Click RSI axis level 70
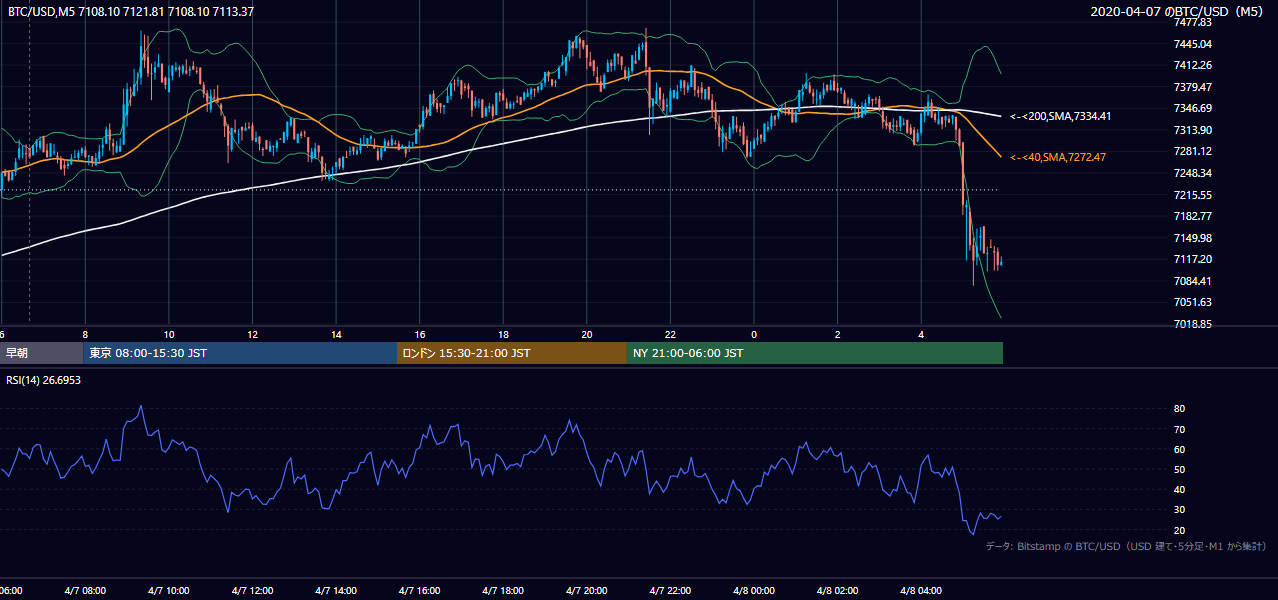Image resolution: width=1278 pixels, height=600 pixels. [1179, 429]
